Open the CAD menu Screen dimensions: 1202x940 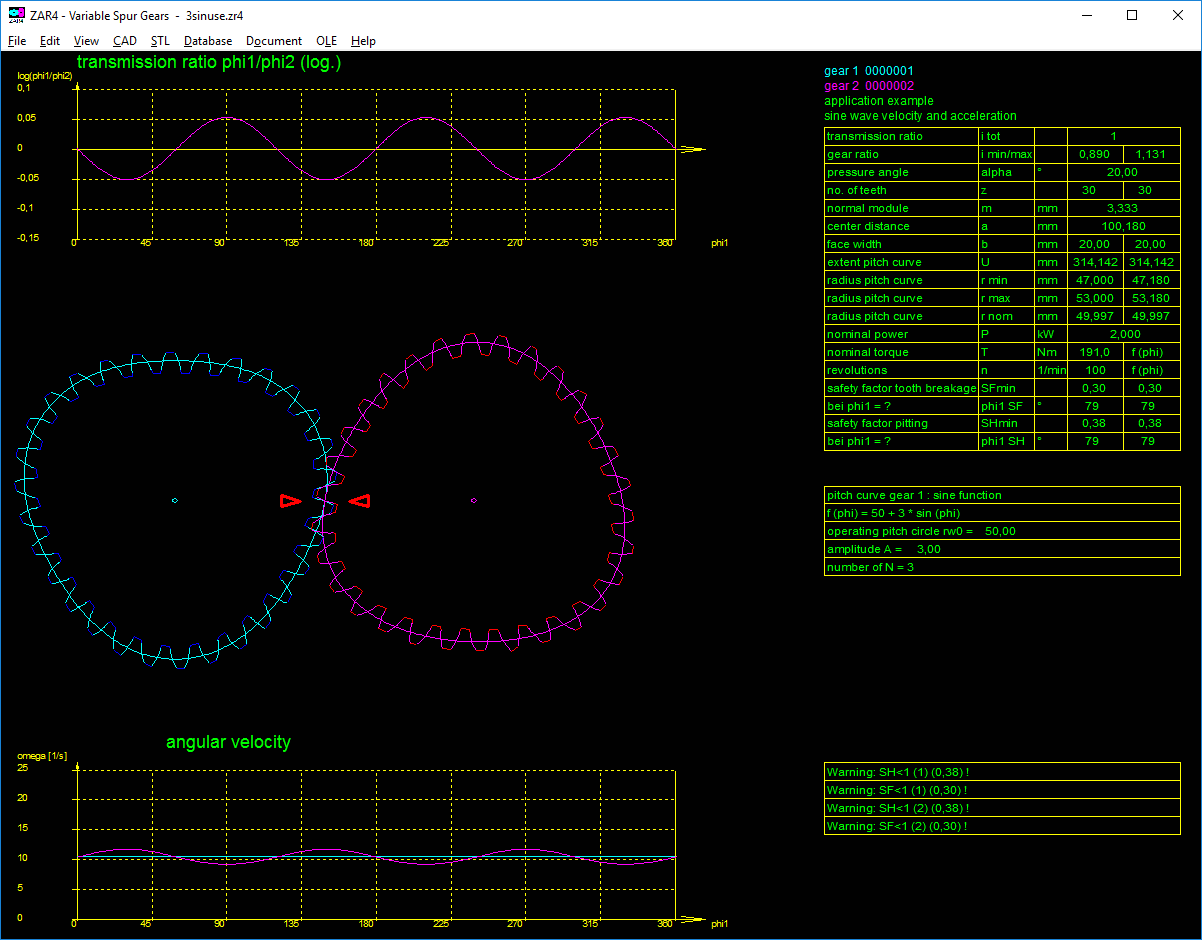click(x=125, y=41)
